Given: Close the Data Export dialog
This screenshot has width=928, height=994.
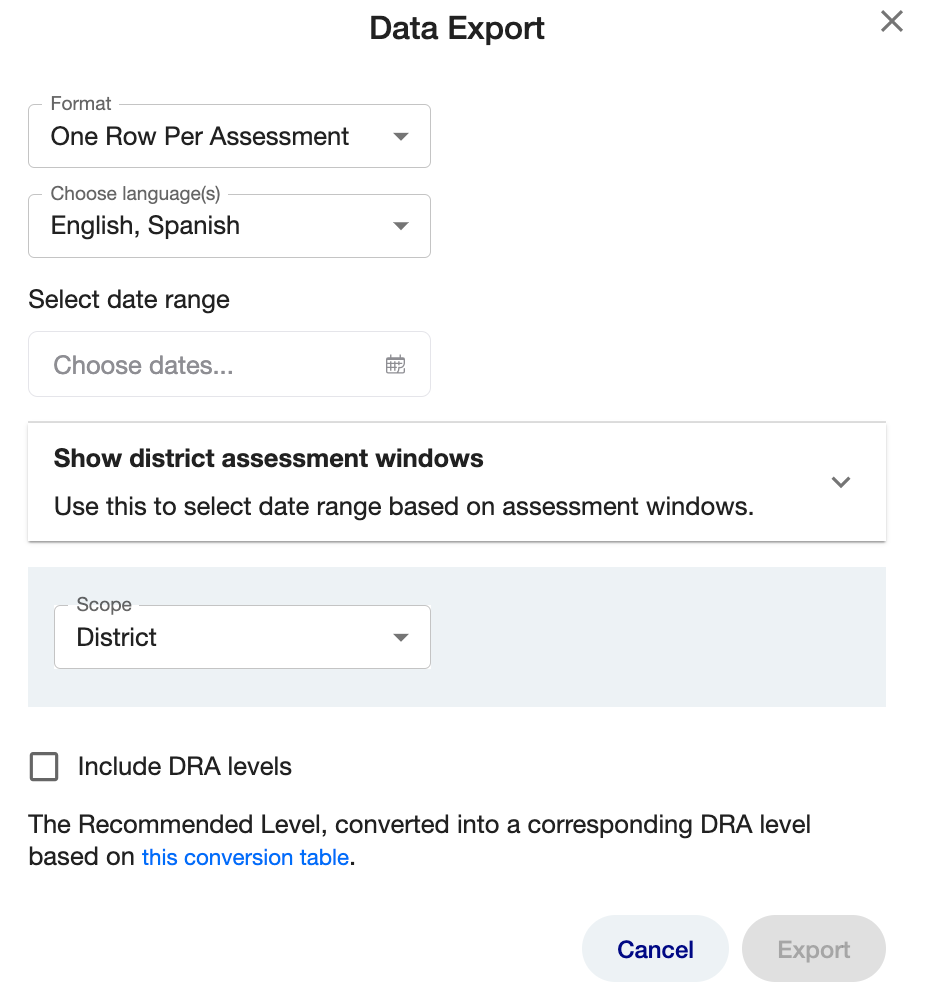Looking at the screenshot, I should tap(891, 22).
